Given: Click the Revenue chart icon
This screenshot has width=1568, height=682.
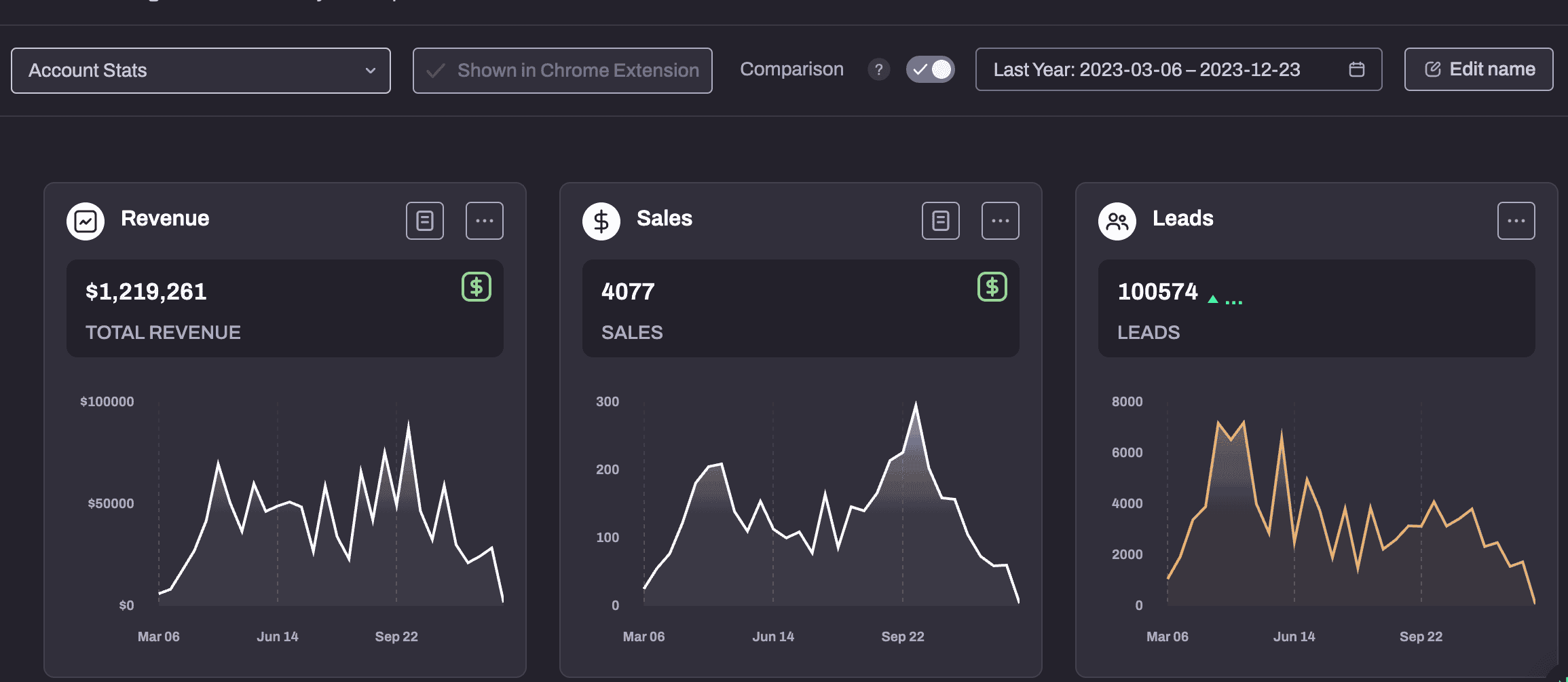Looking at the screenshot, I should pyautogui.click(x=86, y=221).
